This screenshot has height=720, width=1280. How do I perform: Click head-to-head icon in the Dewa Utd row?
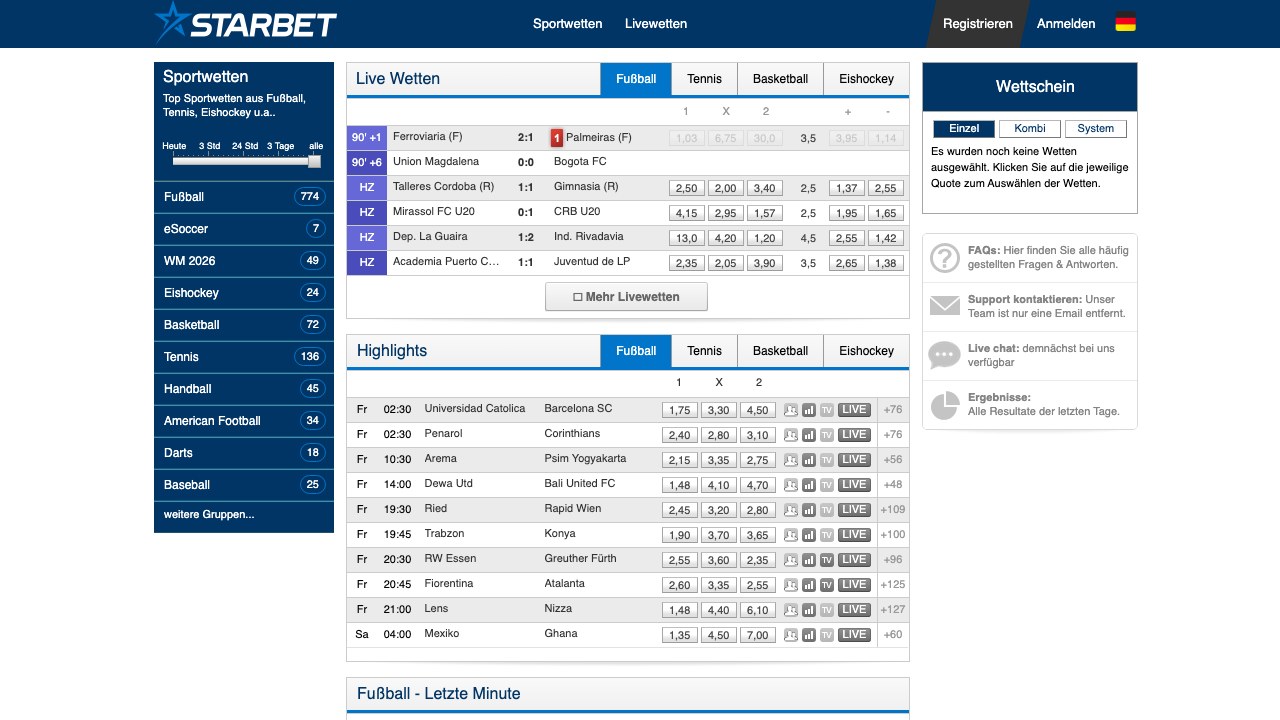791,485
